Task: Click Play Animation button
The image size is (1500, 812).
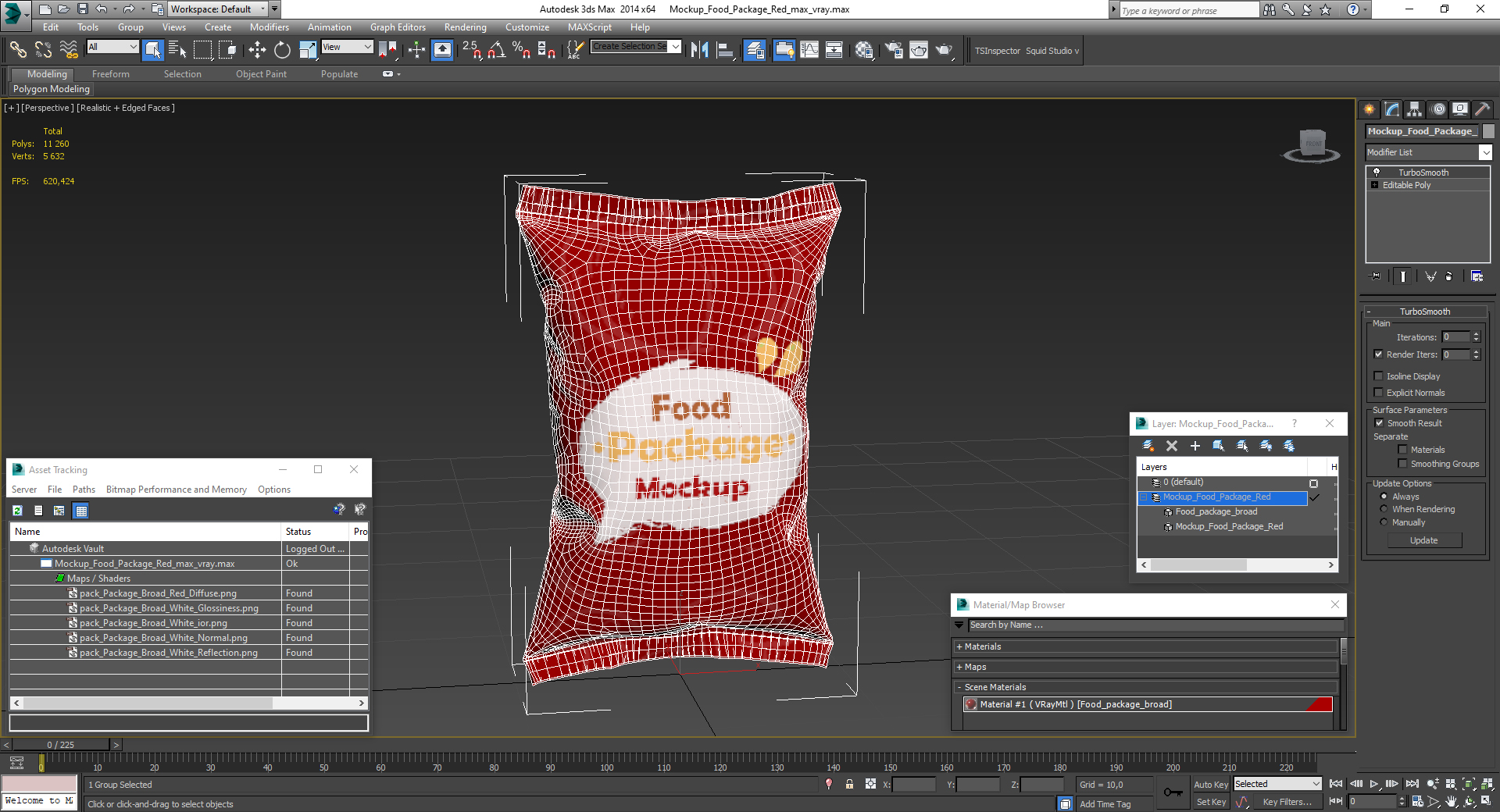Action: (x=1373, y=784)
